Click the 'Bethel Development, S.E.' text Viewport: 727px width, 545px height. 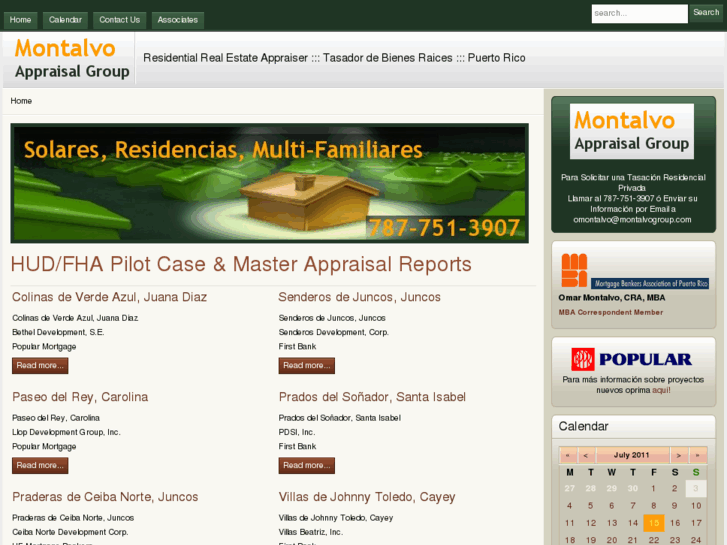[58, 333]
